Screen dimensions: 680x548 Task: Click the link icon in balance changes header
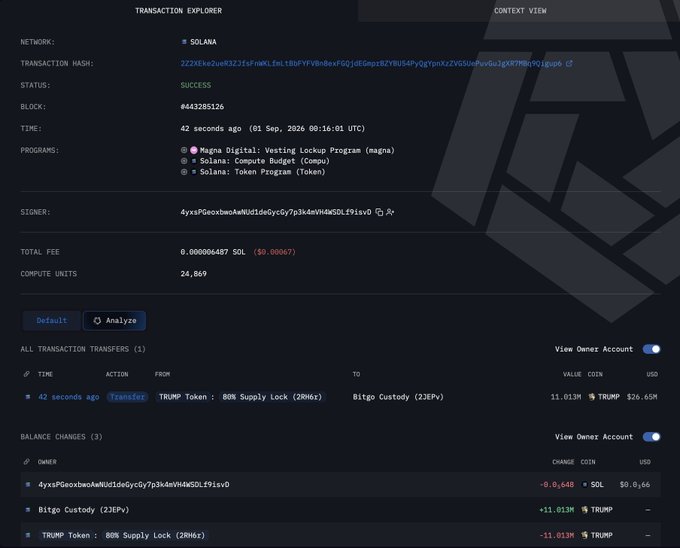(x=27, y=461)
